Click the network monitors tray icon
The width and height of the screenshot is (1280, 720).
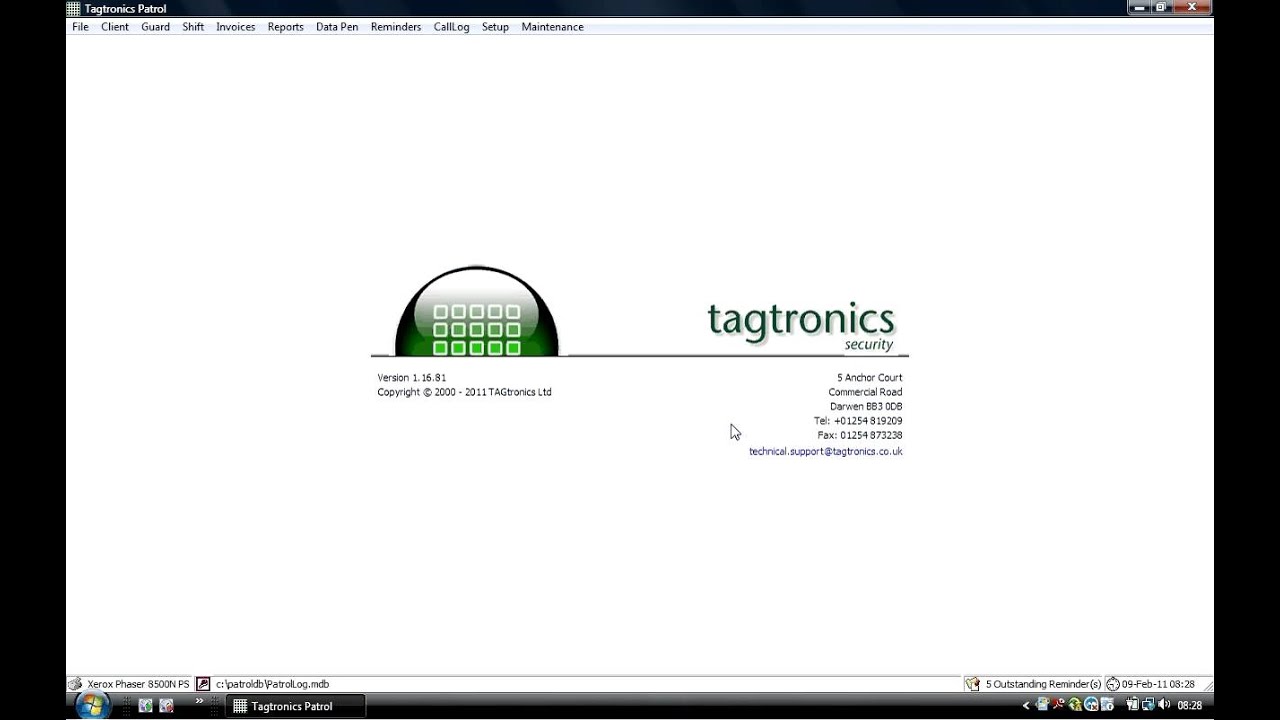pyautogui.click(x=1148, y=706)
